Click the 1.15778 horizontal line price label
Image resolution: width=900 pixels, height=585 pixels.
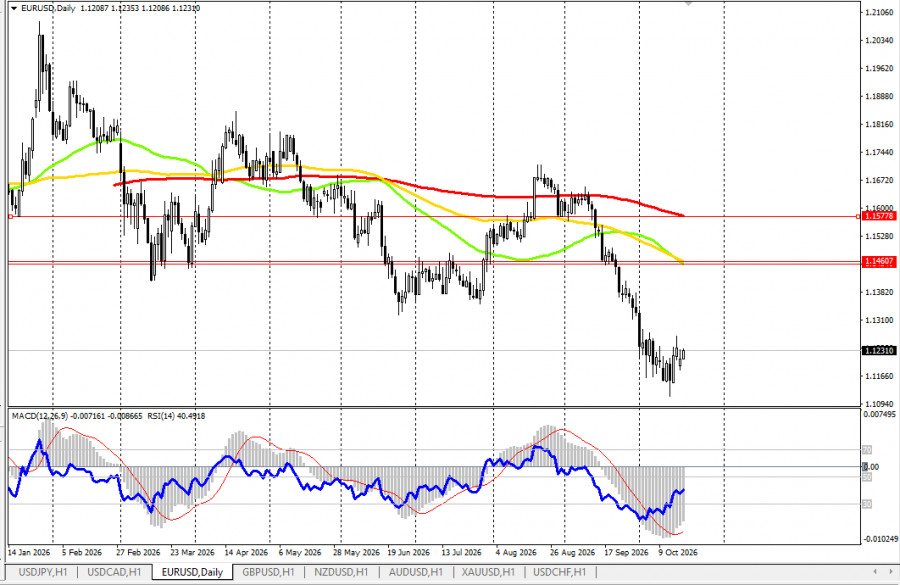coord(879,216)
